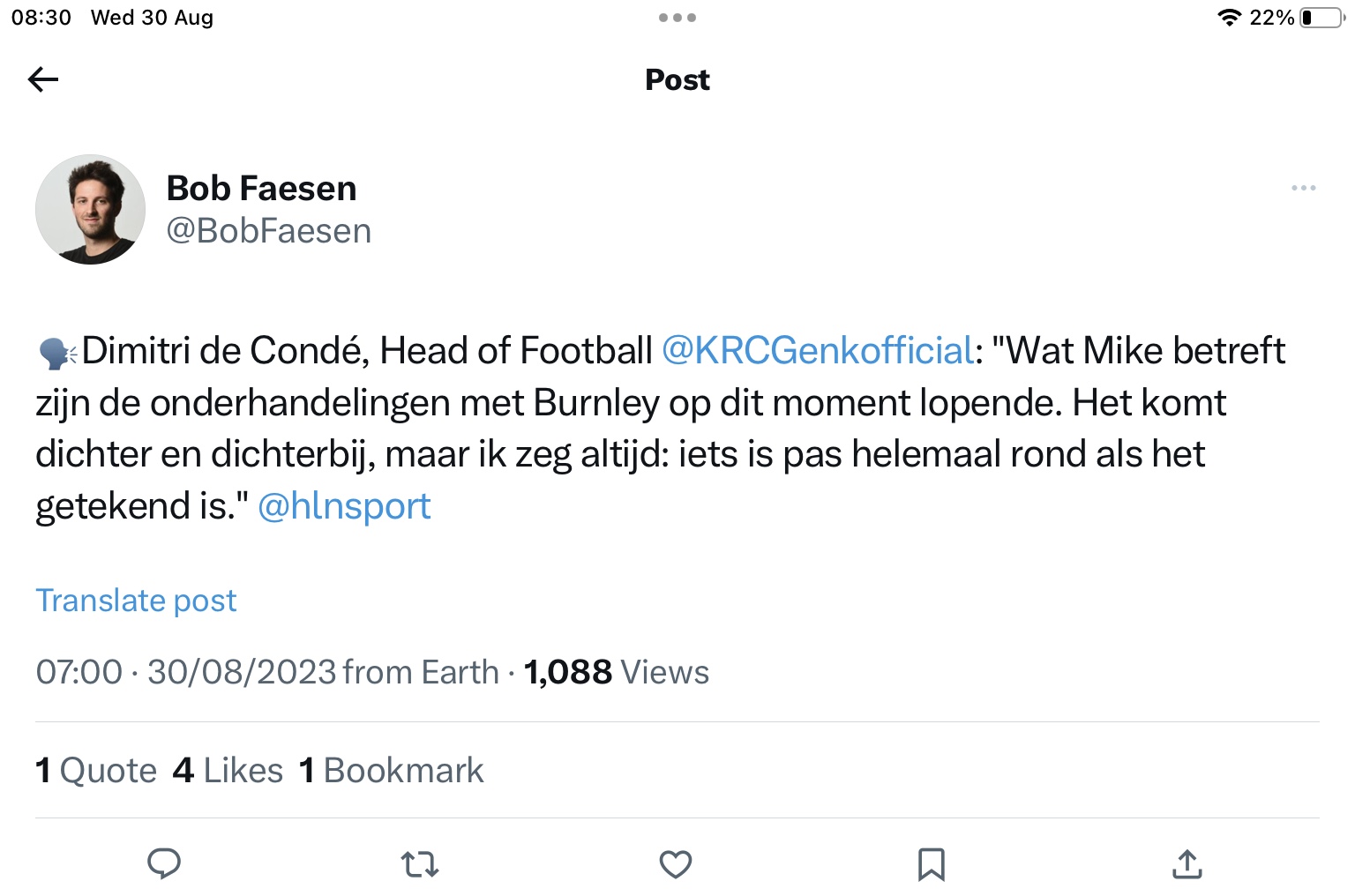Tap the 1 Bookmark count

point(391,770)
